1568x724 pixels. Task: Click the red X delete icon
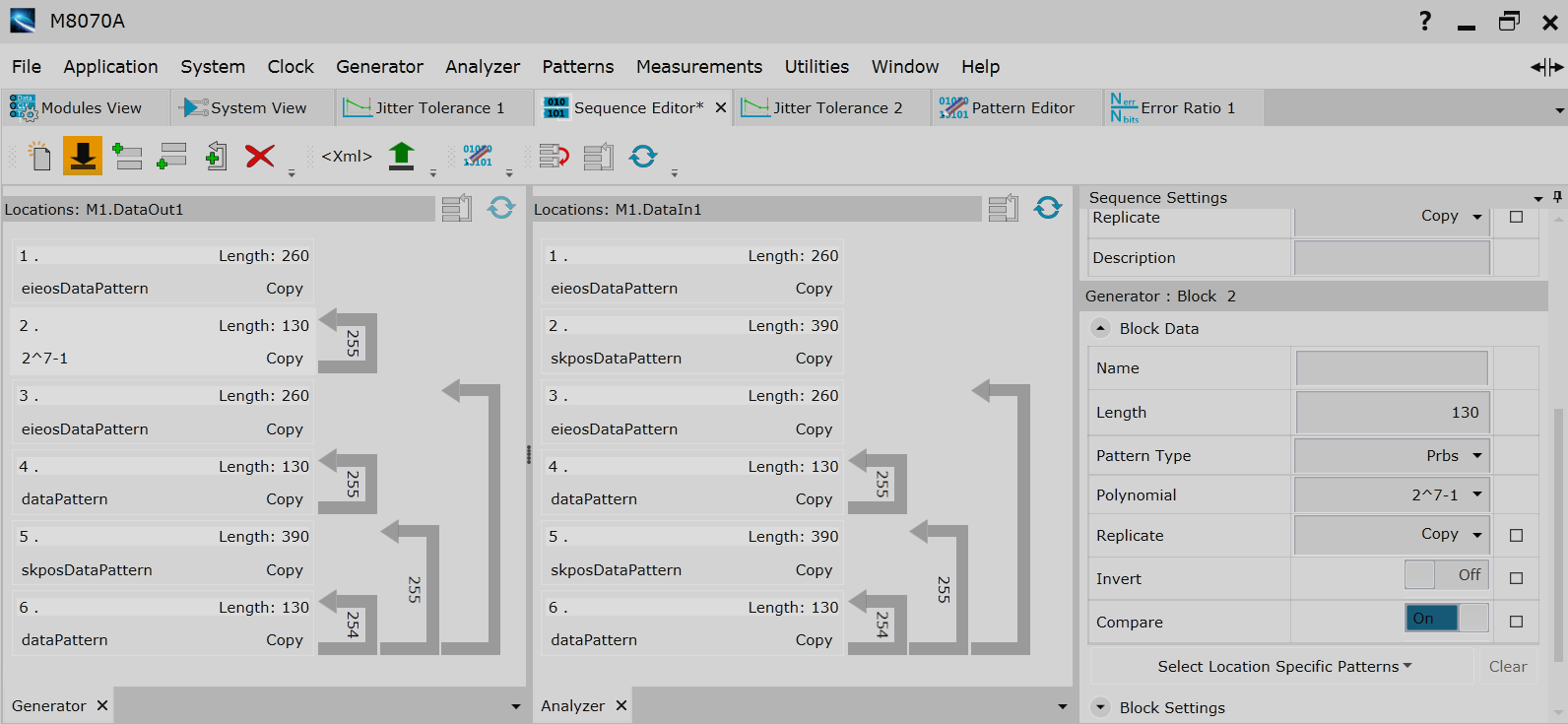tap(260, 156)
